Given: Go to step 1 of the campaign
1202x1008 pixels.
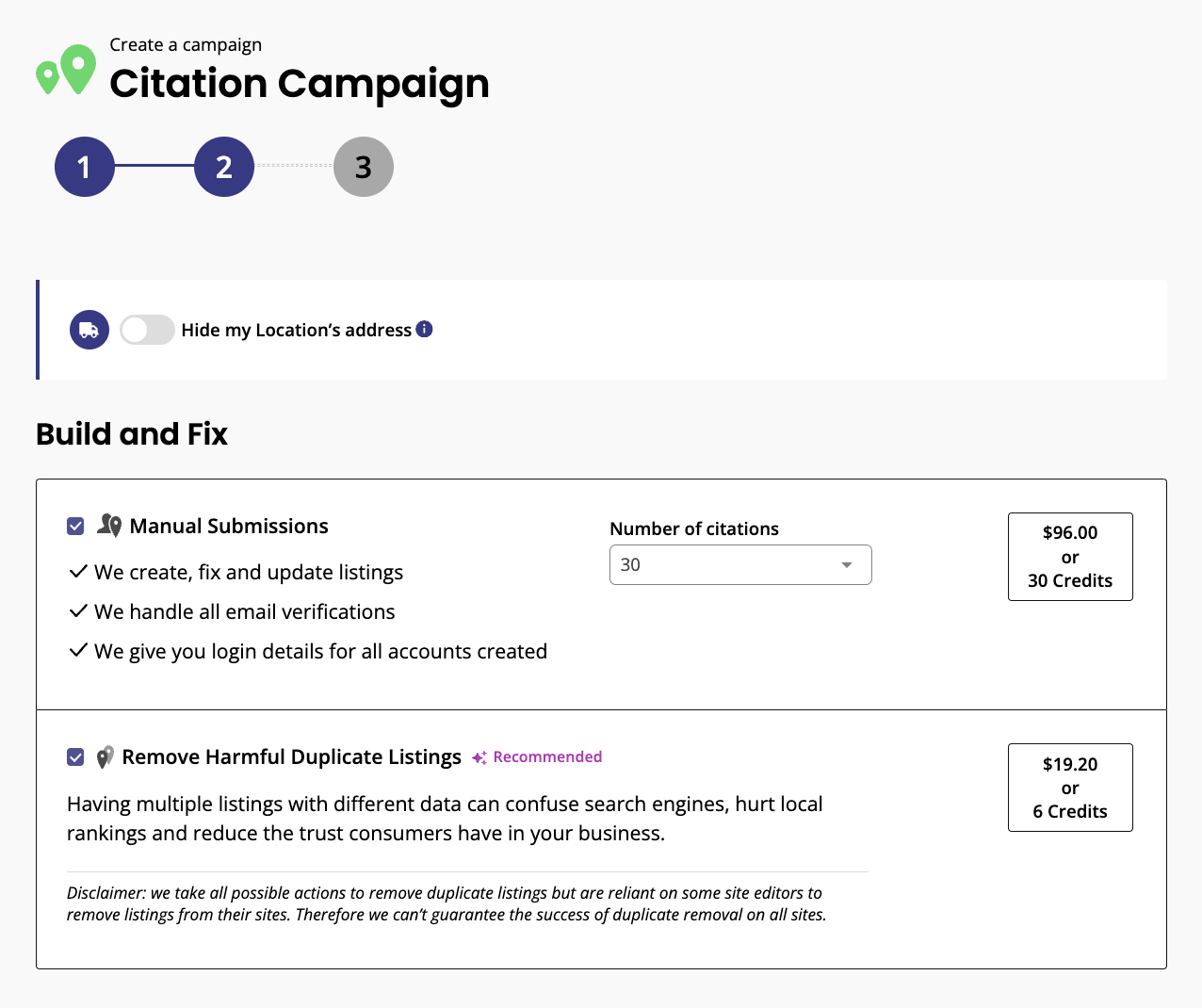Looking at the screenshot, I should click(85, 167).
